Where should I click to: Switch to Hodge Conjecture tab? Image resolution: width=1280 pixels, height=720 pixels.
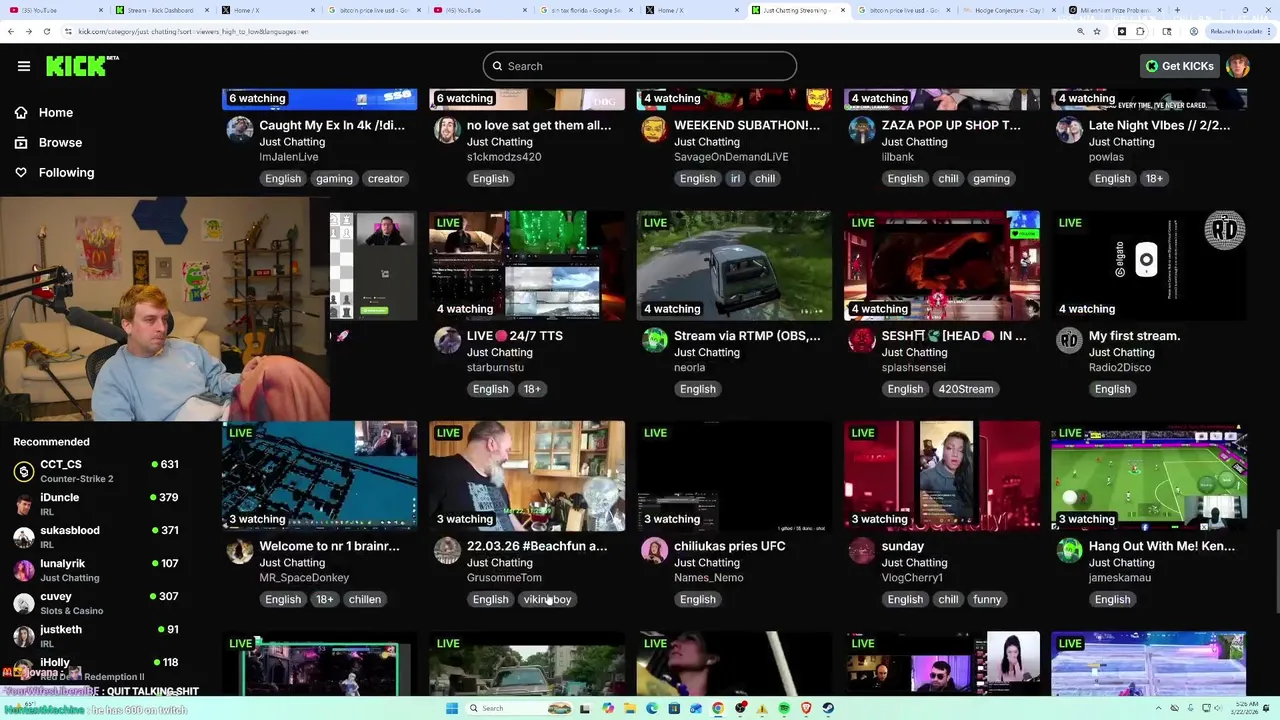click(x=1008, y=10)
